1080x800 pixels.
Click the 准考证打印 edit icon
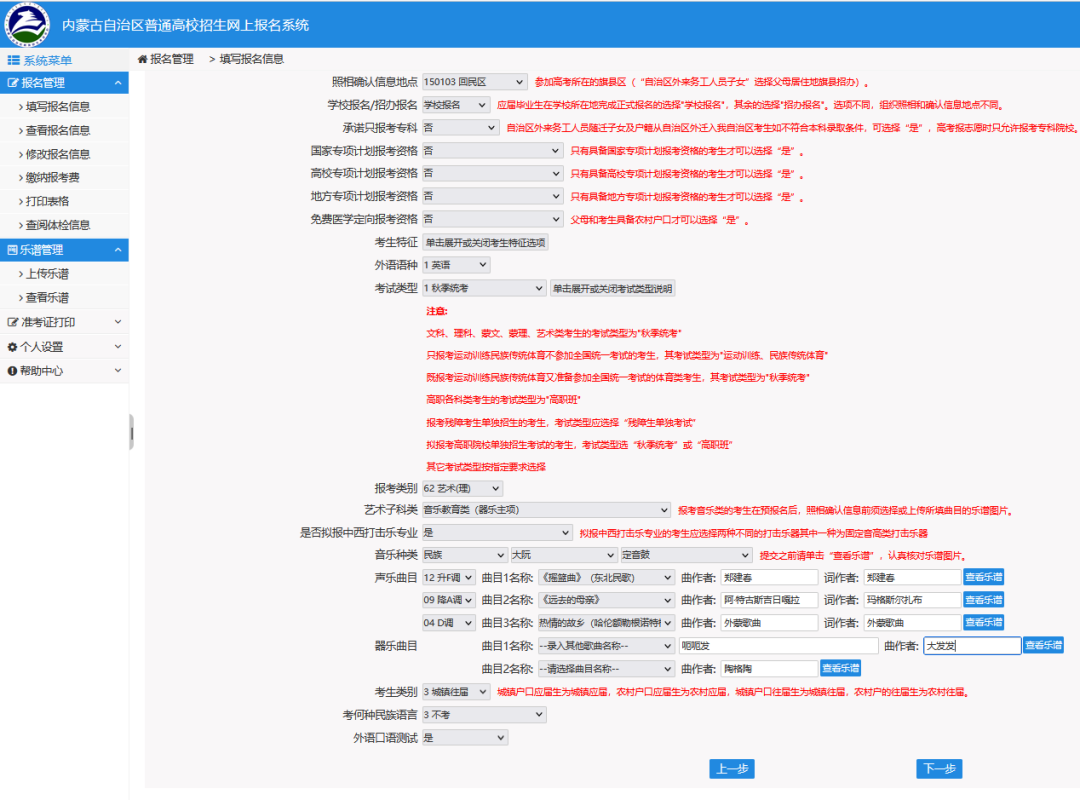(13, 323)
